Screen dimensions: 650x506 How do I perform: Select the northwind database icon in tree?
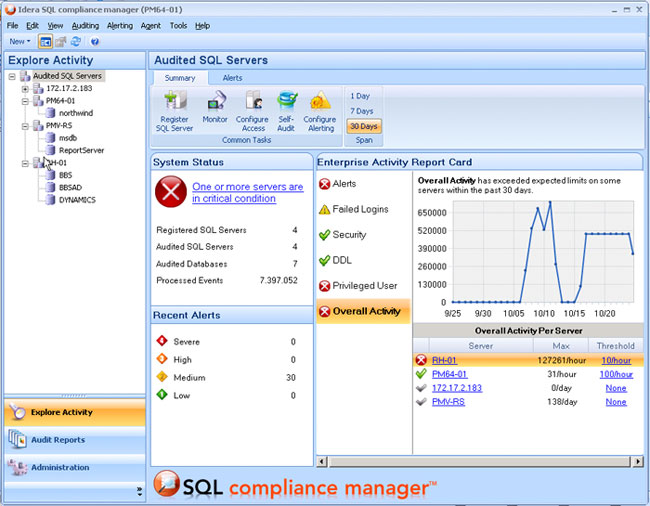point(50,113)
